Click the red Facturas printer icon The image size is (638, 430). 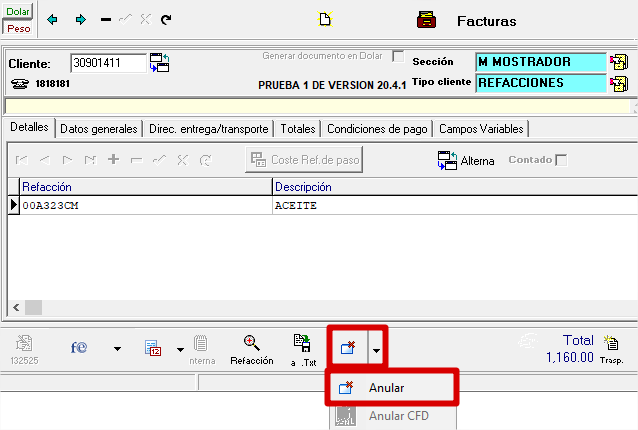[426, 20]
